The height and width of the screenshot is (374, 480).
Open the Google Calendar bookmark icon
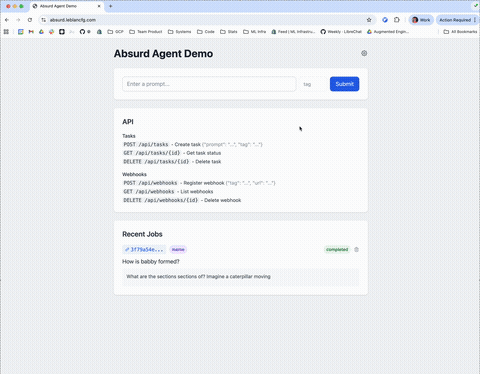[x=21, y=32]
